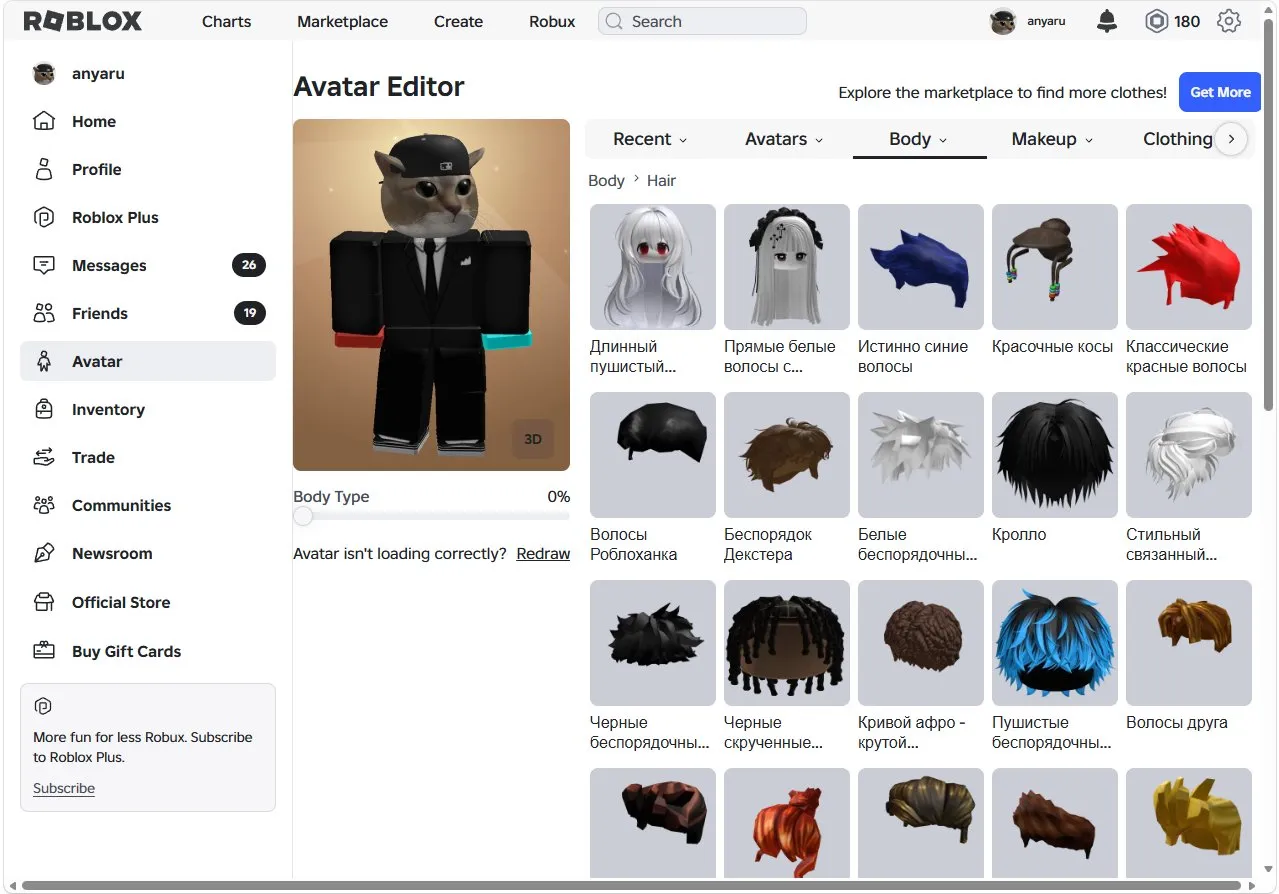Click the vertical page scrollbar

tap(1269, 215)
